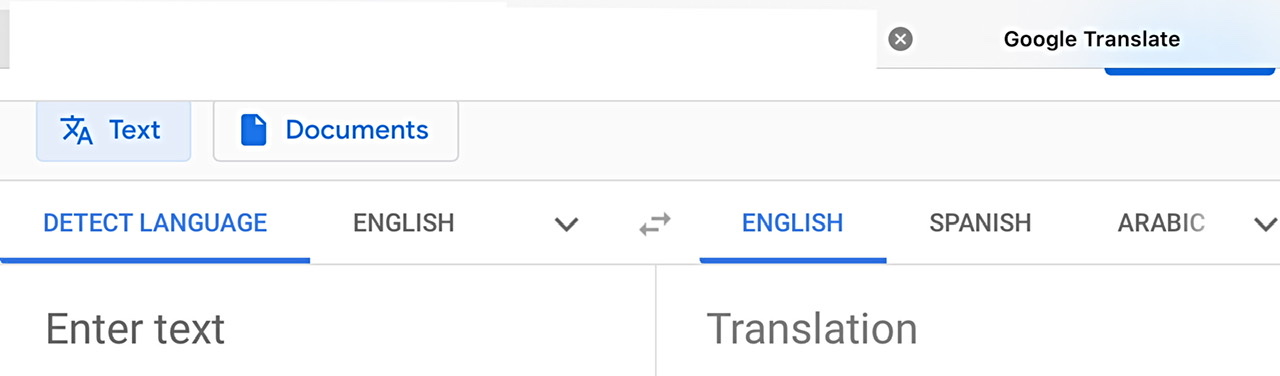Expand the source language list chevron

pos(567,224)
